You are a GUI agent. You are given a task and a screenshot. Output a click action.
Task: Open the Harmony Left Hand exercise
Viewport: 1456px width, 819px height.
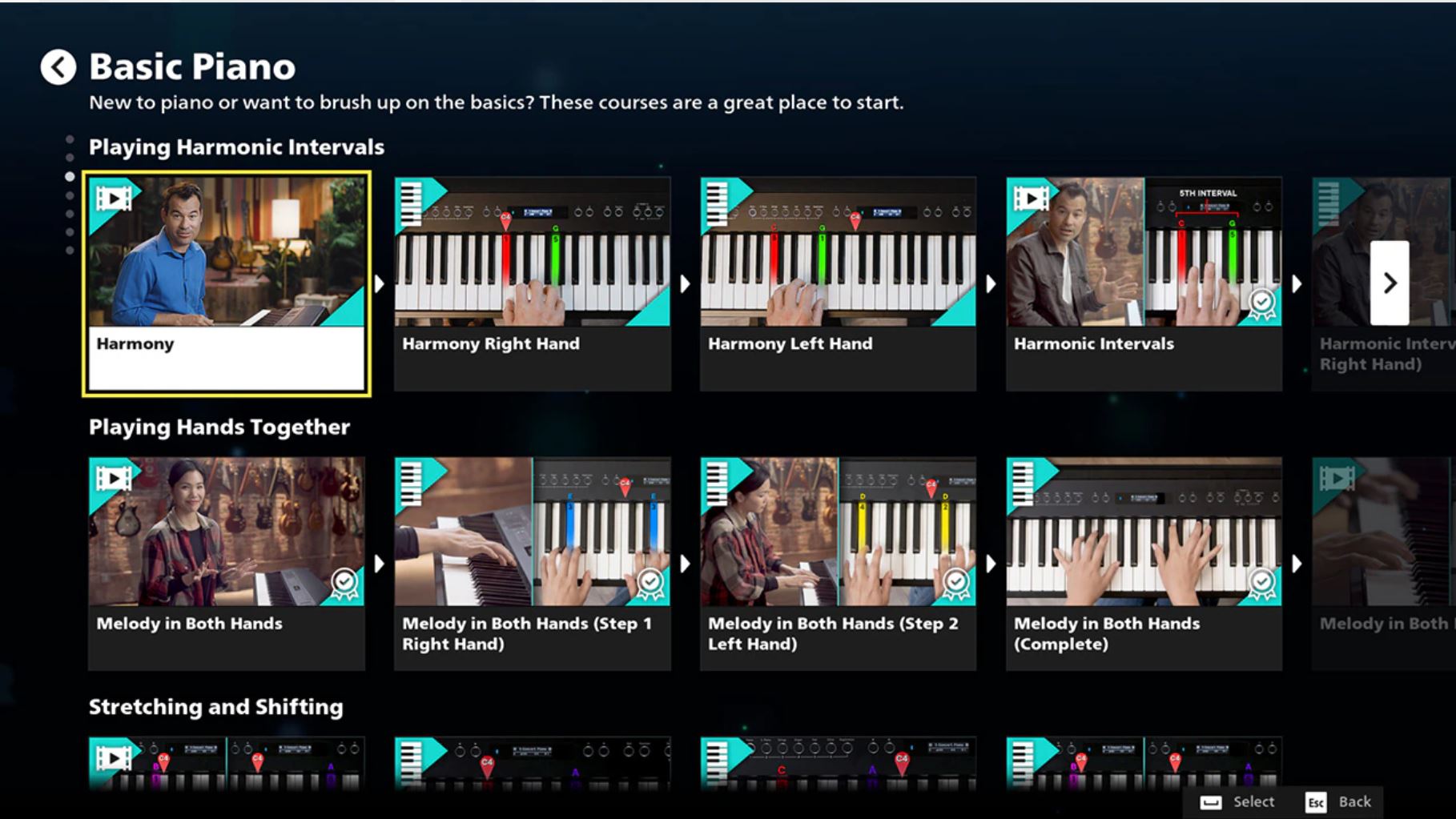[839, 283]
